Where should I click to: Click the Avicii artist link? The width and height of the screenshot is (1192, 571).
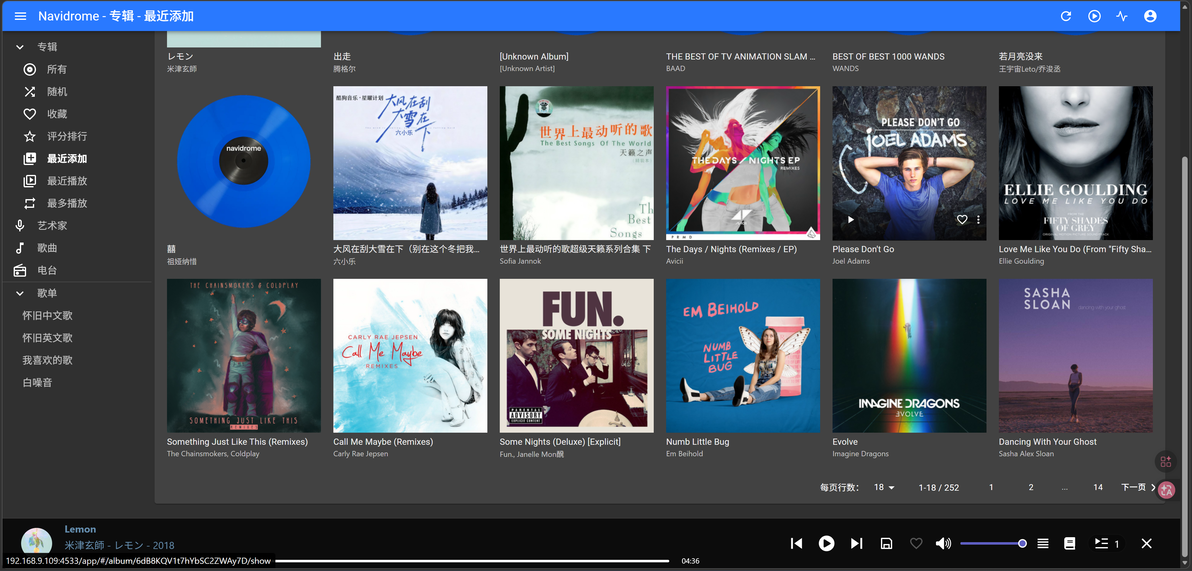[x=675, y=261]
